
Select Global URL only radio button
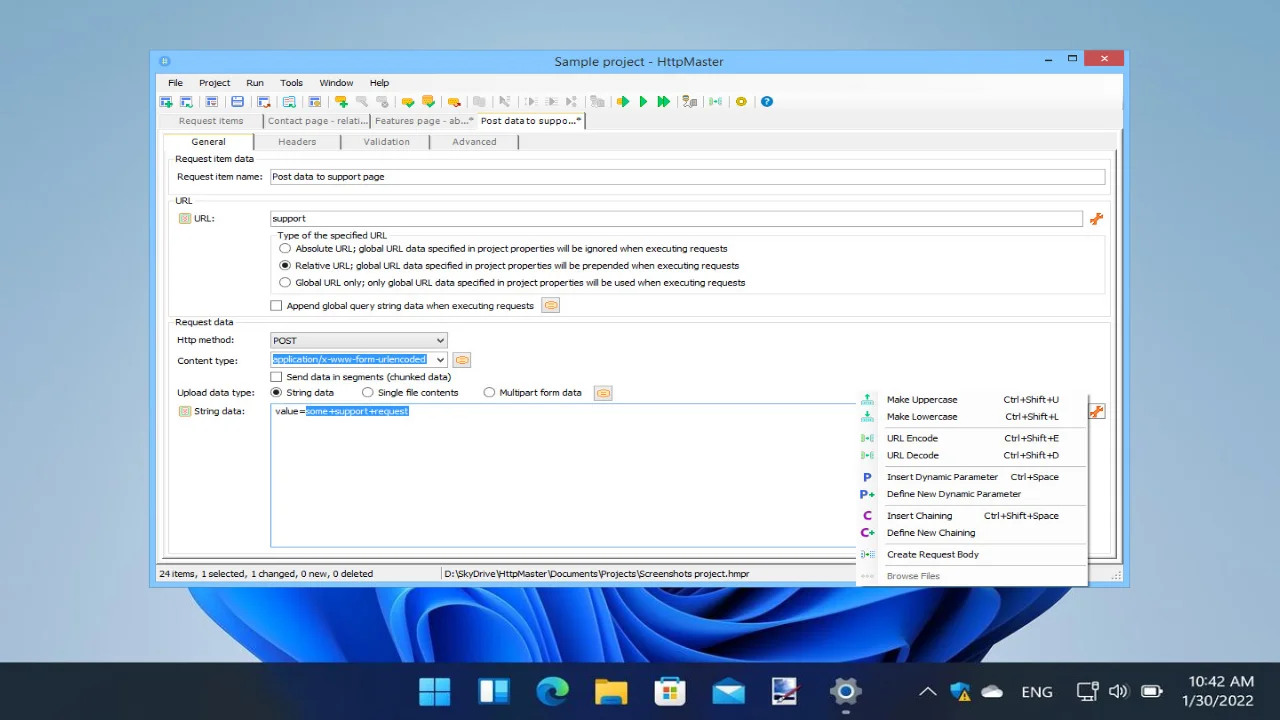coord(285,282)
